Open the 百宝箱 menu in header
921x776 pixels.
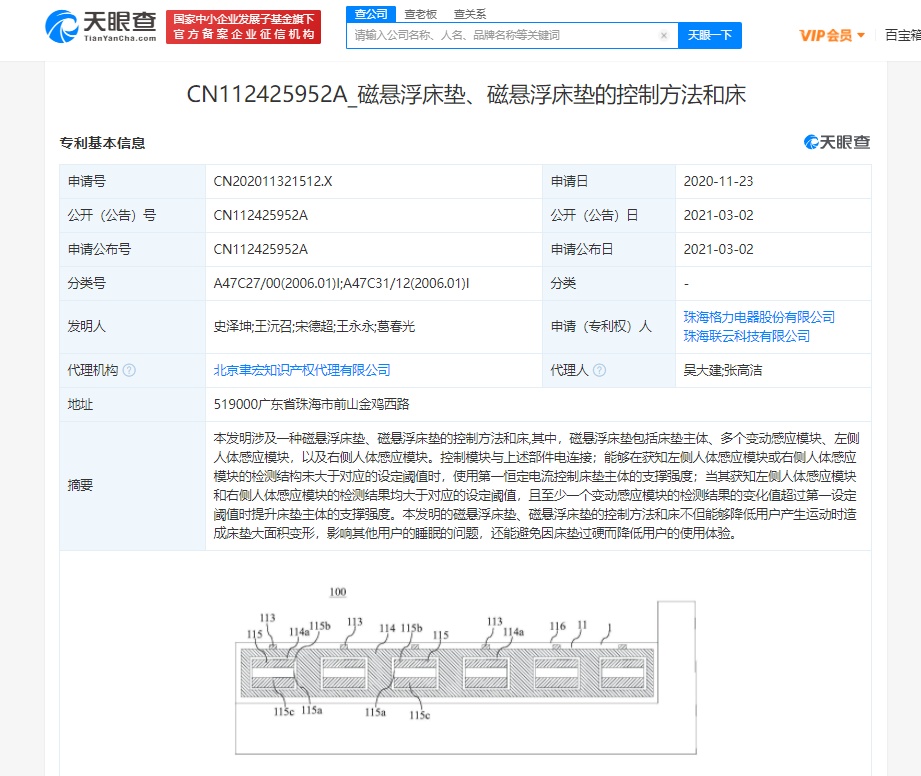(902, 35)
